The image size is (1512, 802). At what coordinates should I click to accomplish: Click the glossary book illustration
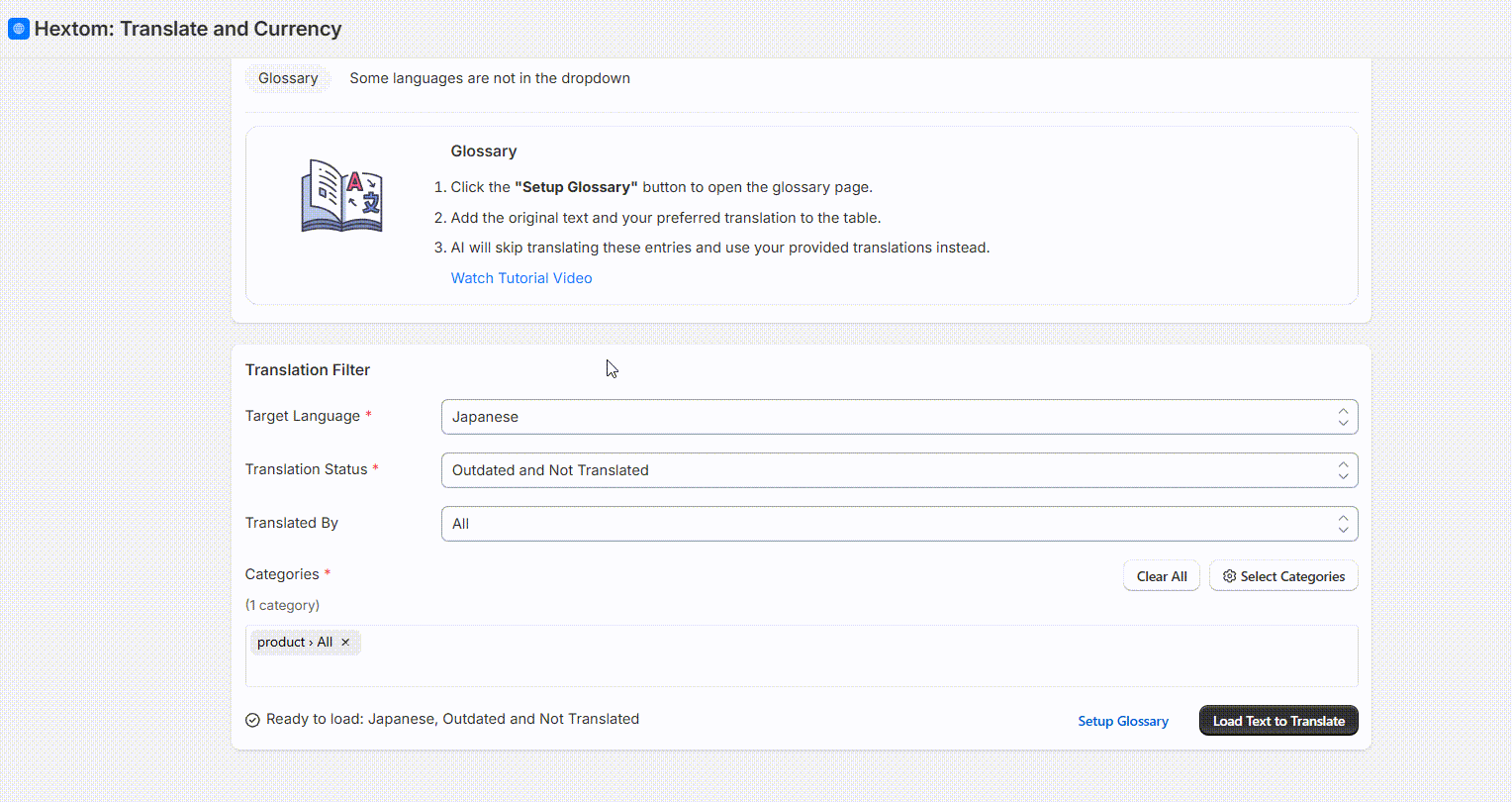[341, 196]
